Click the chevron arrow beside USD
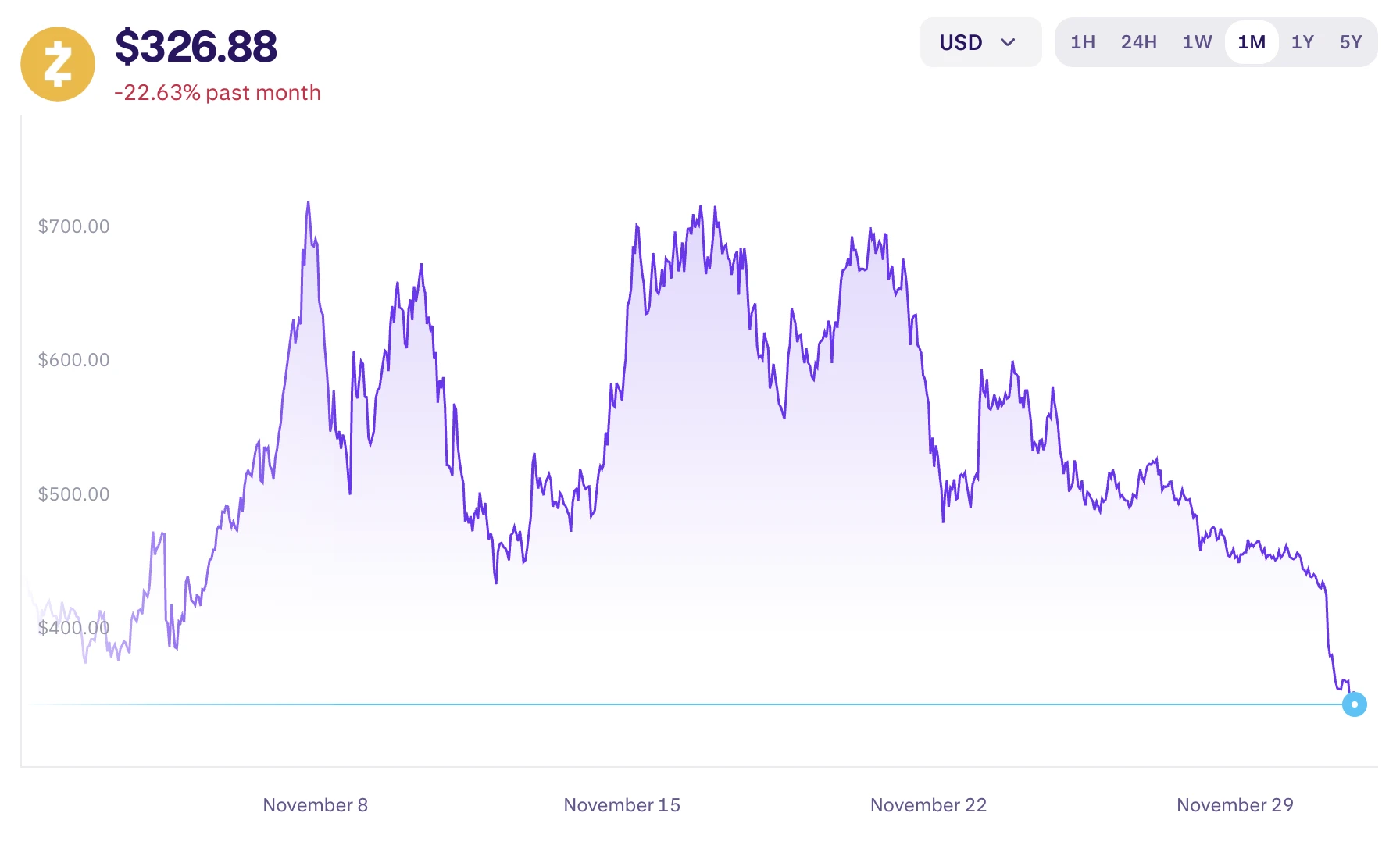Image resolution: width=1400 pixels, height=845 pixels. tap(1008, 42)
